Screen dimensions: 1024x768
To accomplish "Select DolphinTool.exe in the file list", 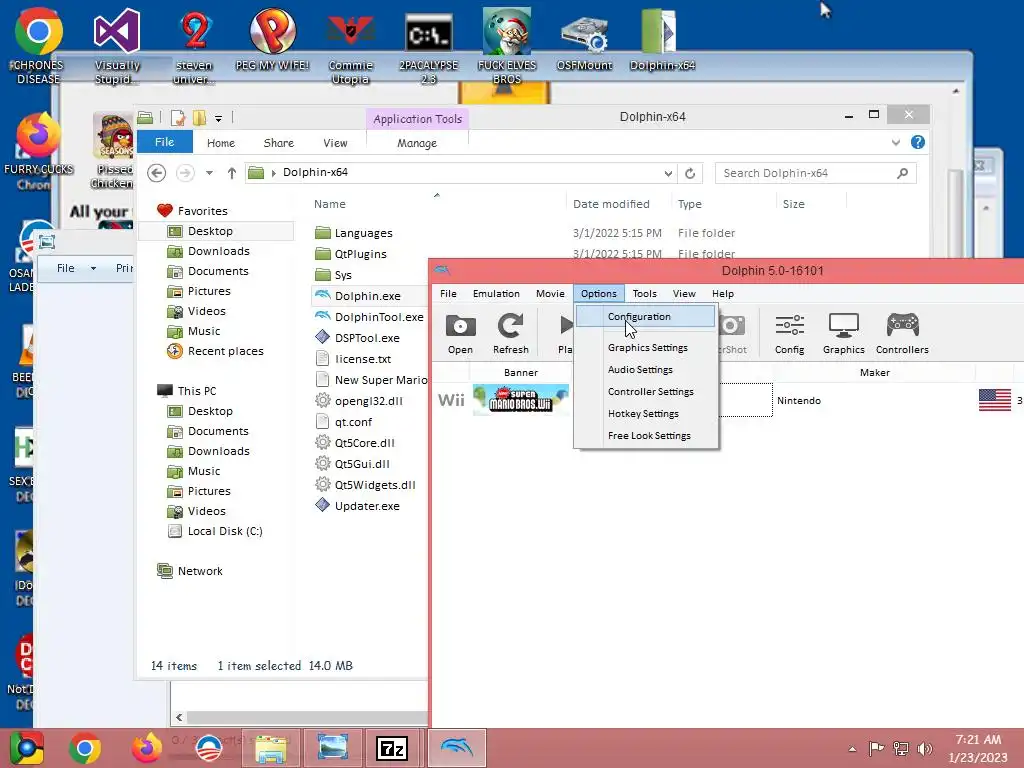I will pyautogui.click(x=379, y=317).
